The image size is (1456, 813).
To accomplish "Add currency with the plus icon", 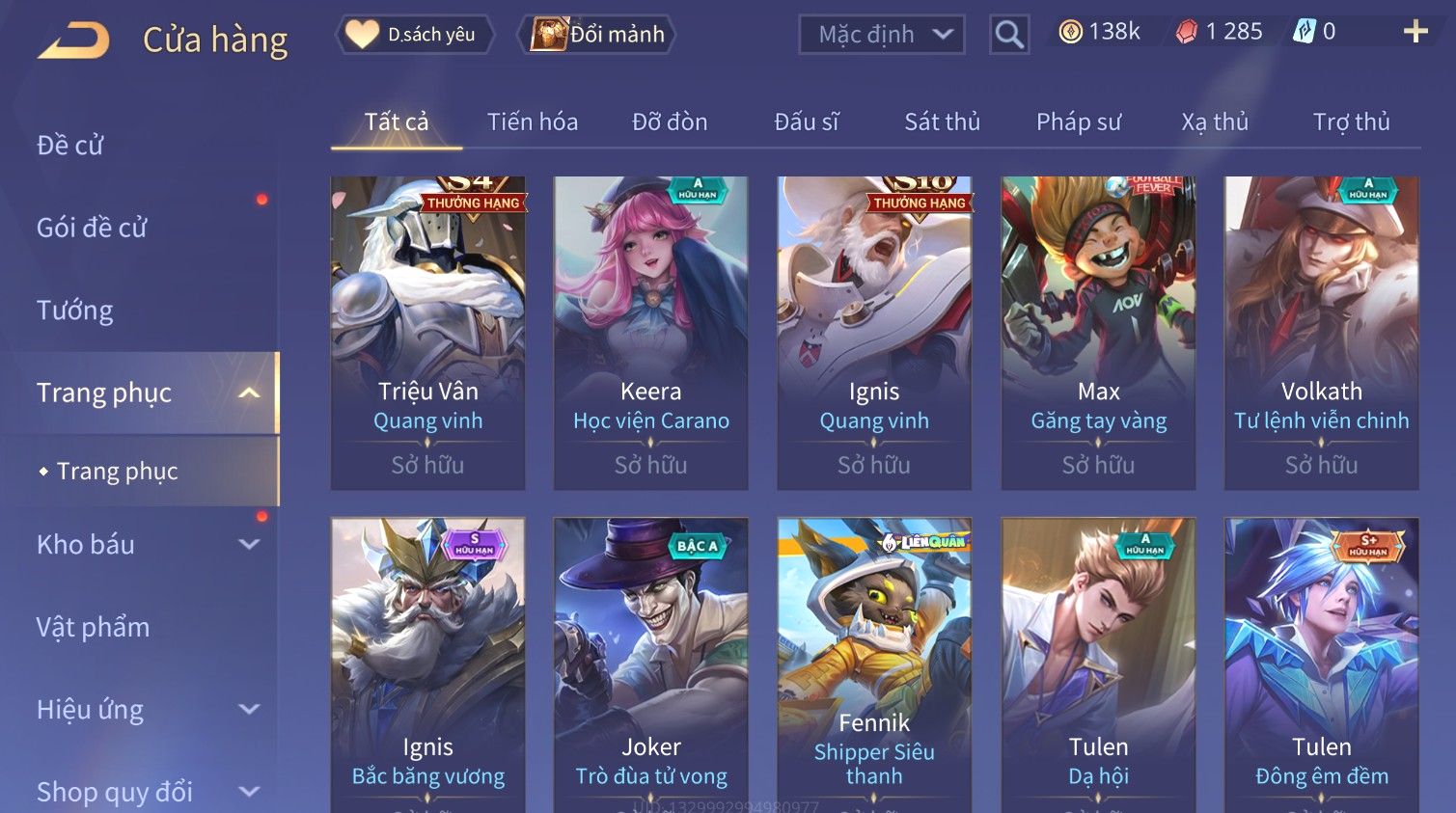I will pos(1415,32).
